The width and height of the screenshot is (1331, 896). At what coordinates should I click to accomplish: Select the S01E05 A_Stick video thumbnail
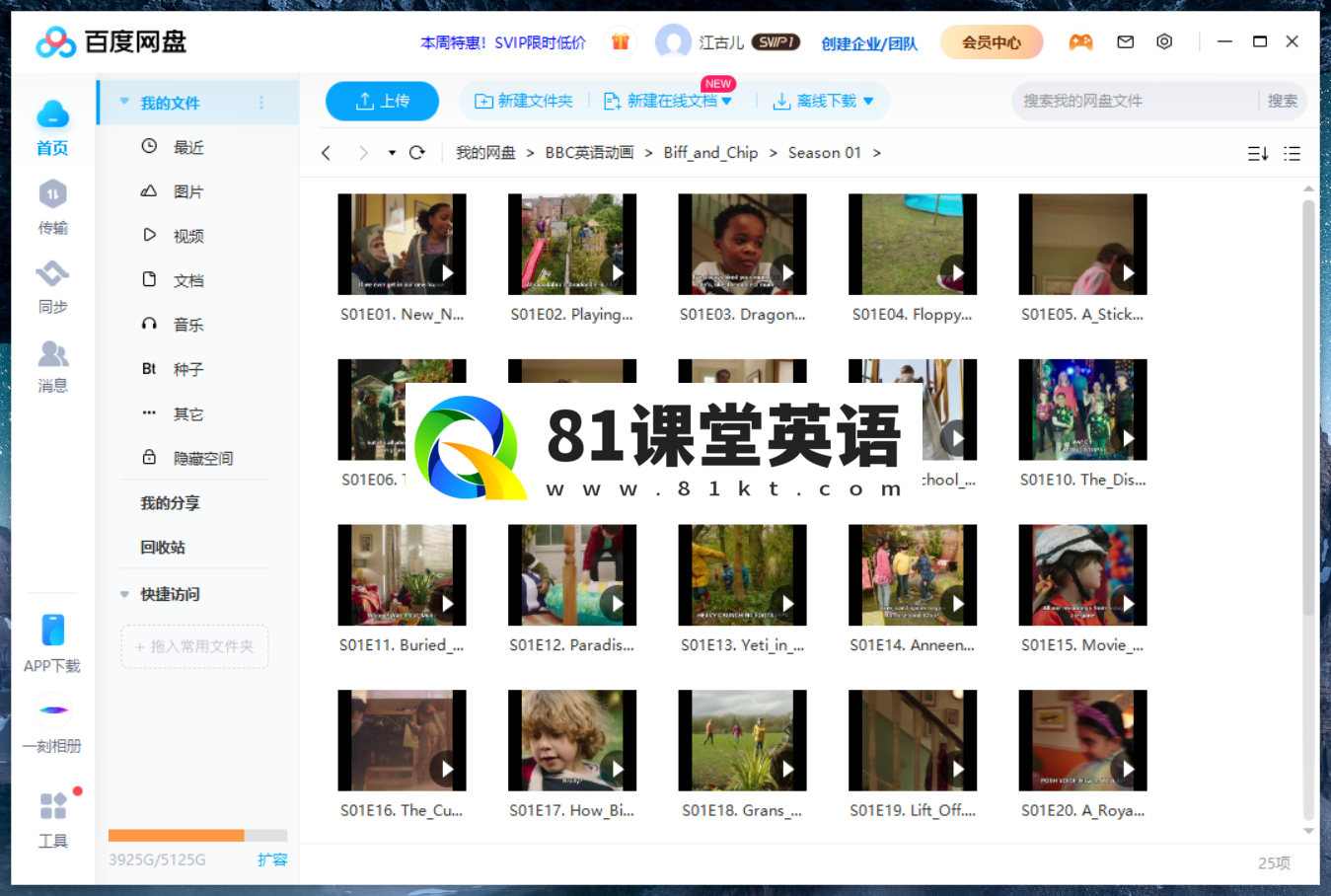tap(1082, 244)
